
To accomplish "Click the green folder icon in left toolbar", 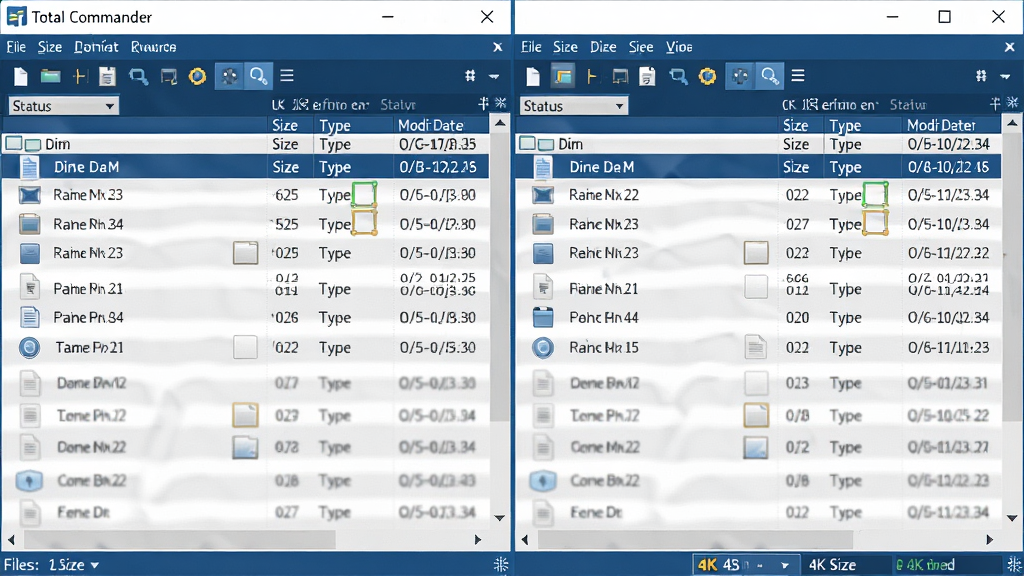I will [50, 76].
